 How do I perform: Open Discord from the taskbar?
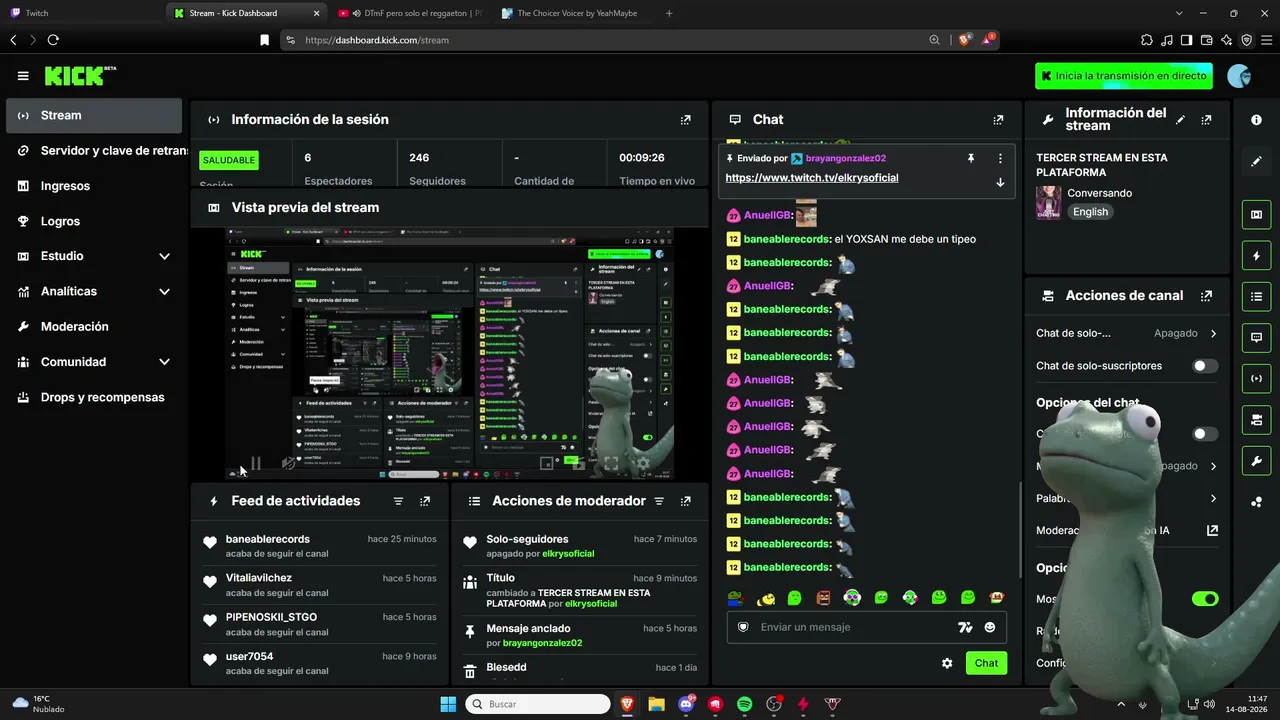[x=686, y=704]
